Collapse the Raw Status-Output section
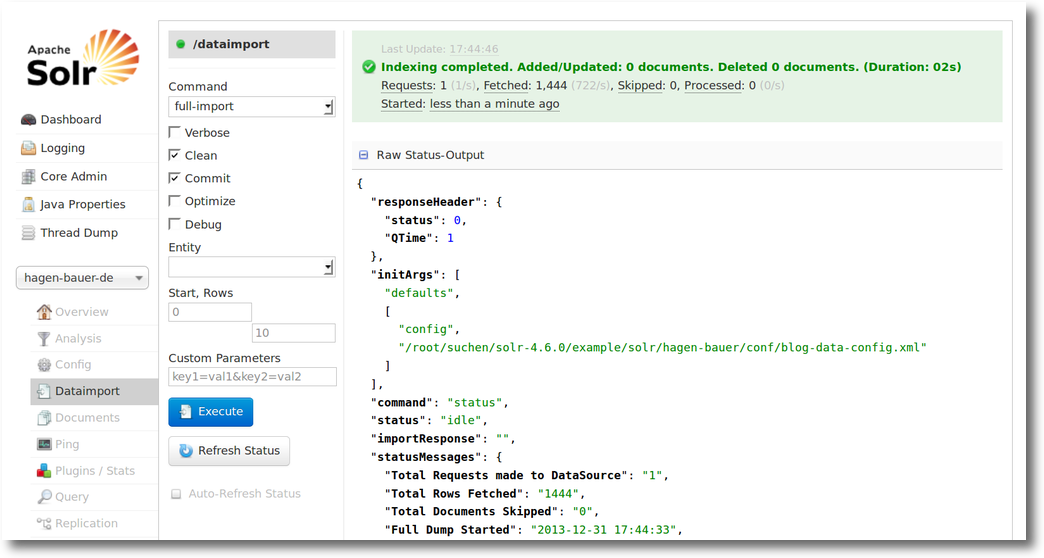 tap(364, 154)
